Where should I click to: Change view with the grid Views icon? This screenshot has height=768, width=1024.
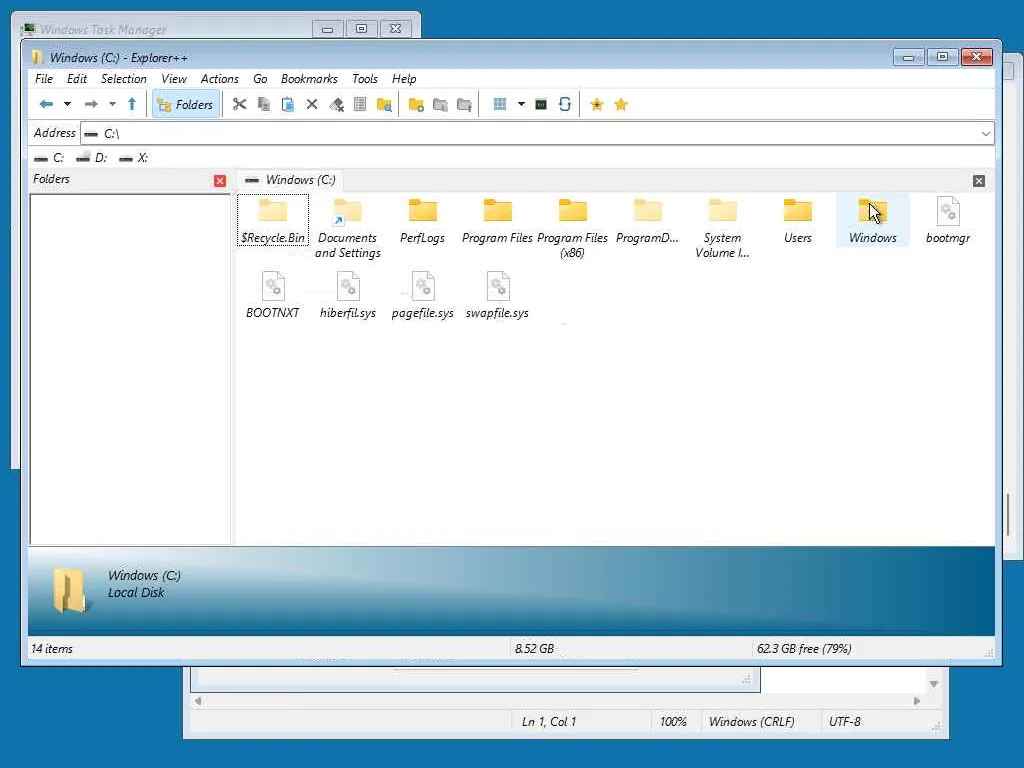coord(500,104)
